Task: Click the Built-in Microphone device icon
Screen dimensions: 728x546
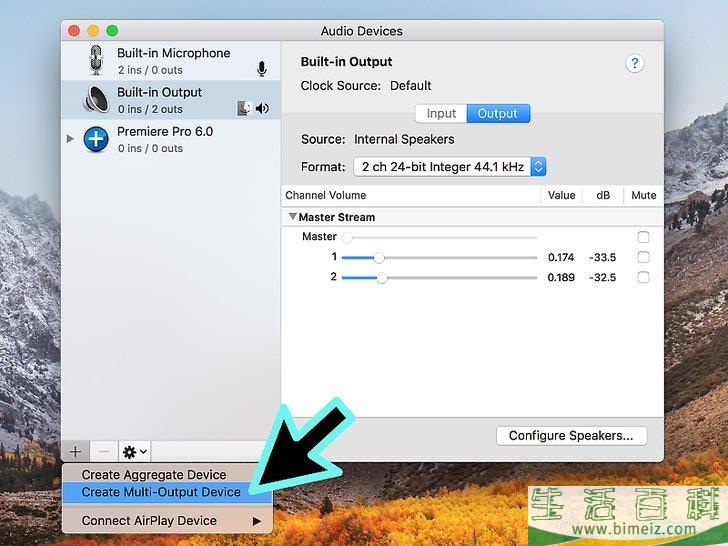Action: click(x=96, y=61)
